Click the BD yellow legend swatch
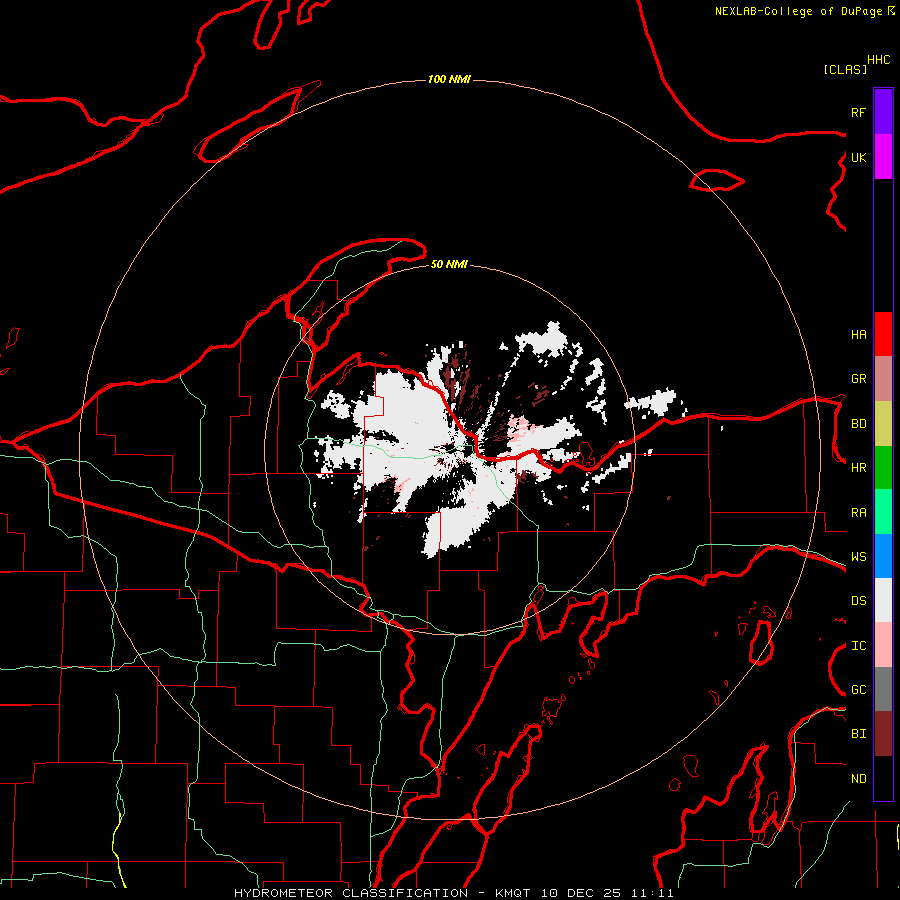Screen dimensions: 900x900 click(883, 424)
